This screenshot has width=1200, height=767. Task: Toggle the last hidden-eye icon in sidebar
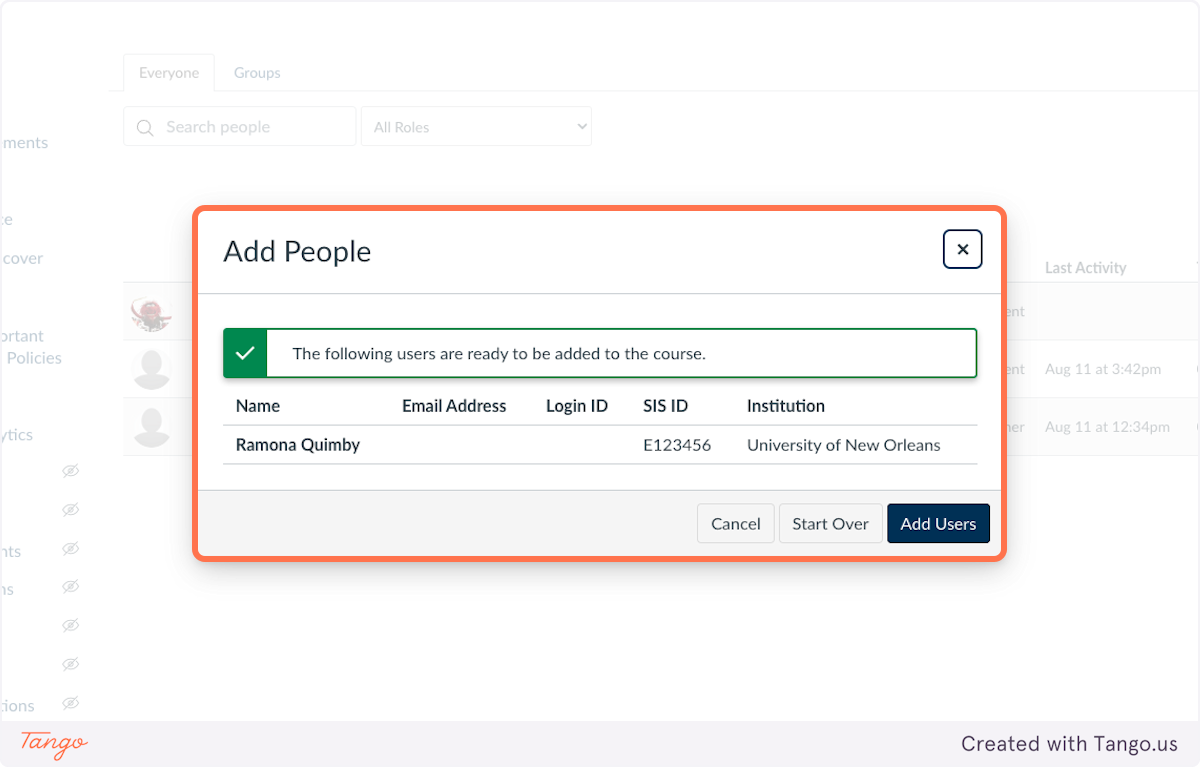point(70,703)
